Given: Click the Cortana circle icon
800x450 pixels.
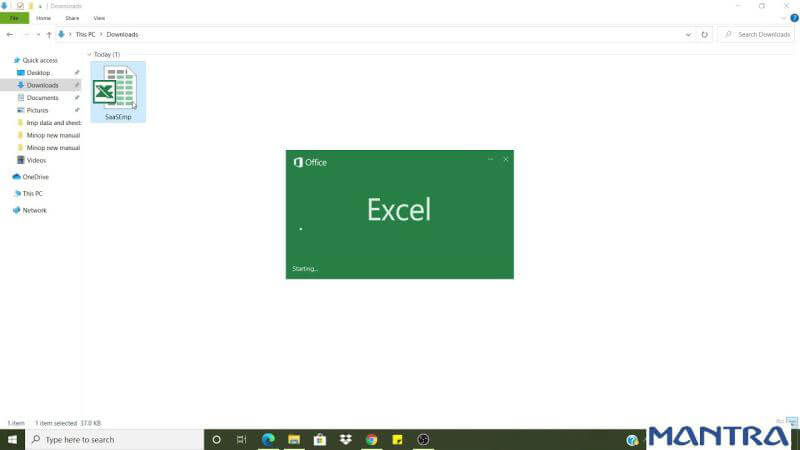Looking at the screenshot, I should 216,439.
